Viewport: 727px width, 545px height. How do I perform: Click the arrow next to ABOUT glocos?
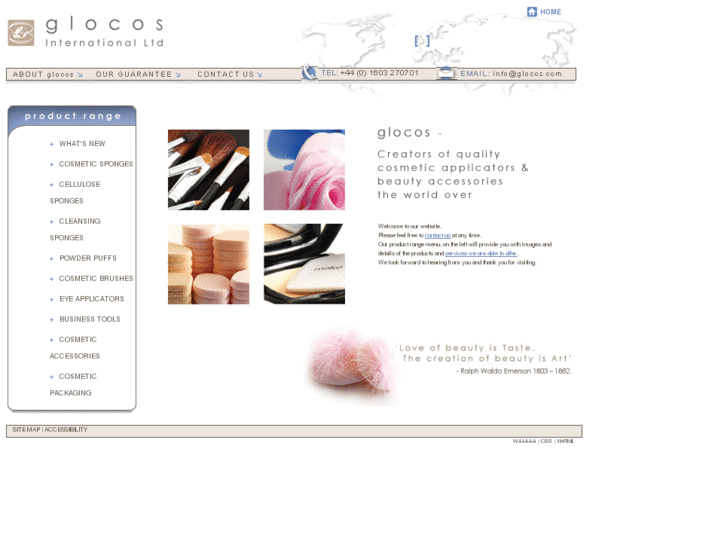(x=80, y=75)
